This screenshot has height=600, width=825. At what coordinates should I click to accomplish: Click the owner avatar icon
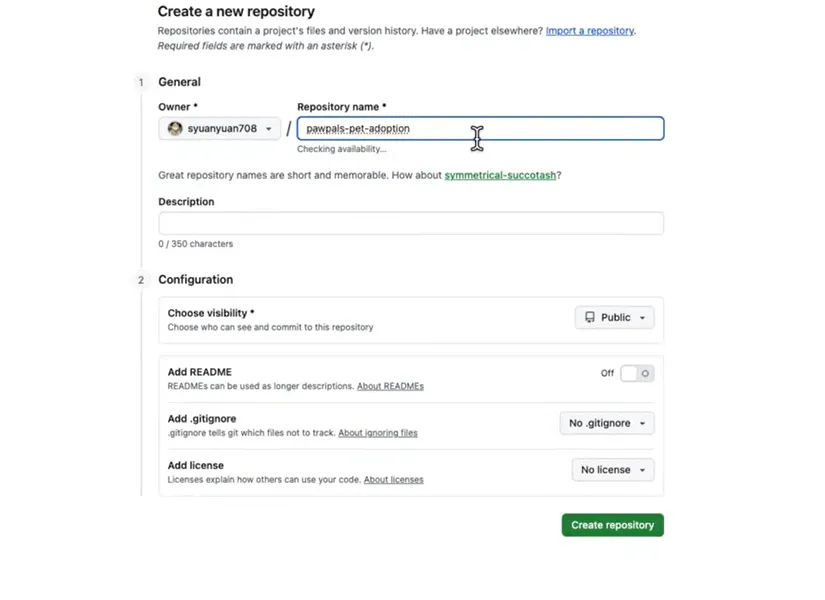point(175,129)
